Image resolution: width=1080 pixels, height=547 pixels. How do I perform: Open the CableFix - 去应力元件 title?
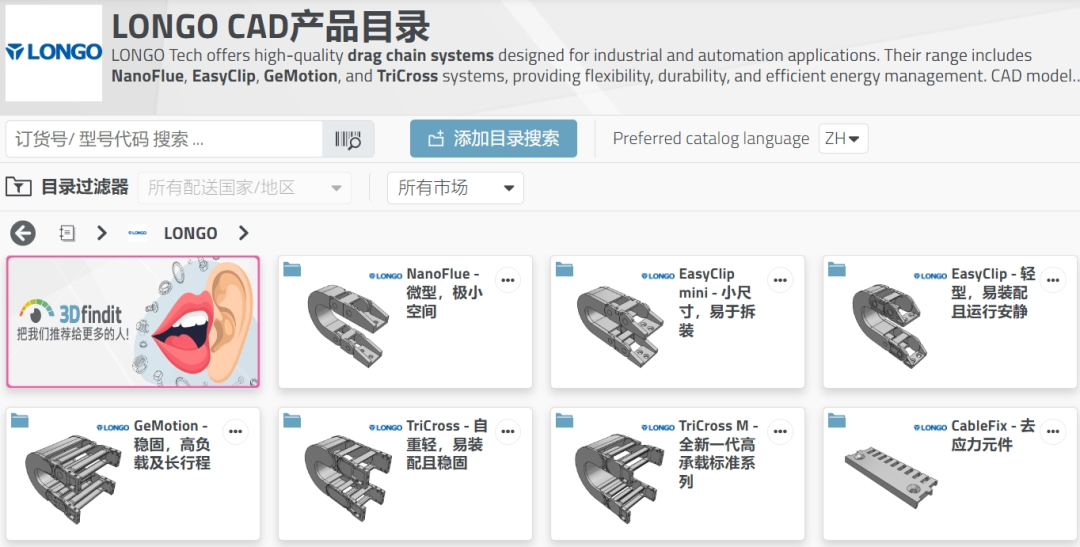tap(993, 435)
